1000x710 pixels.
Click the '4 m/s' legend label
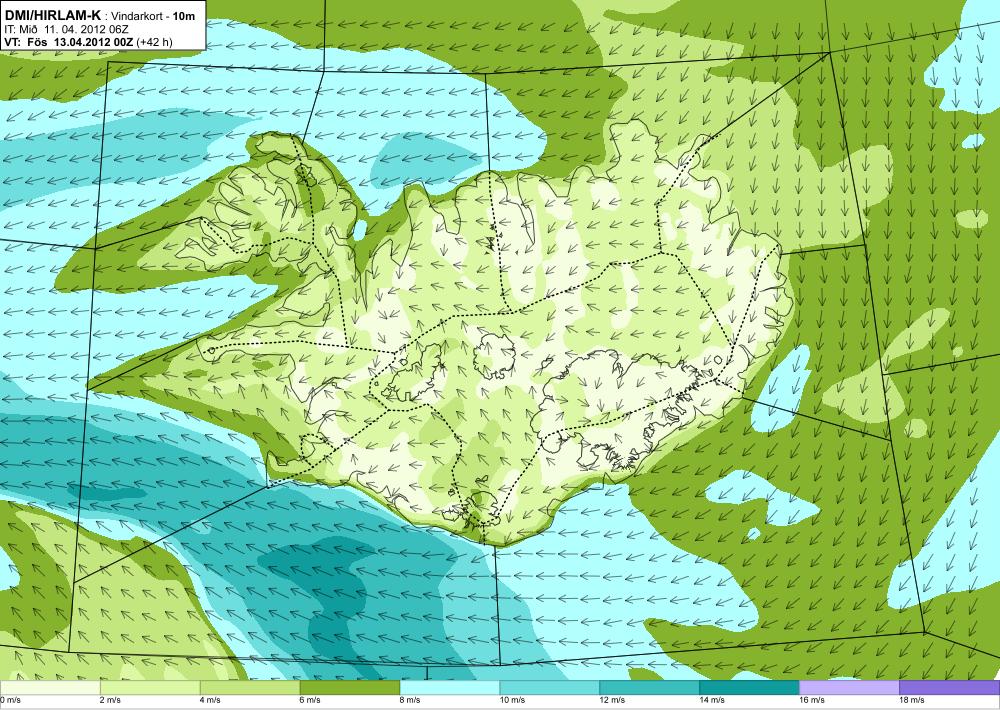(x=211, y=700)
